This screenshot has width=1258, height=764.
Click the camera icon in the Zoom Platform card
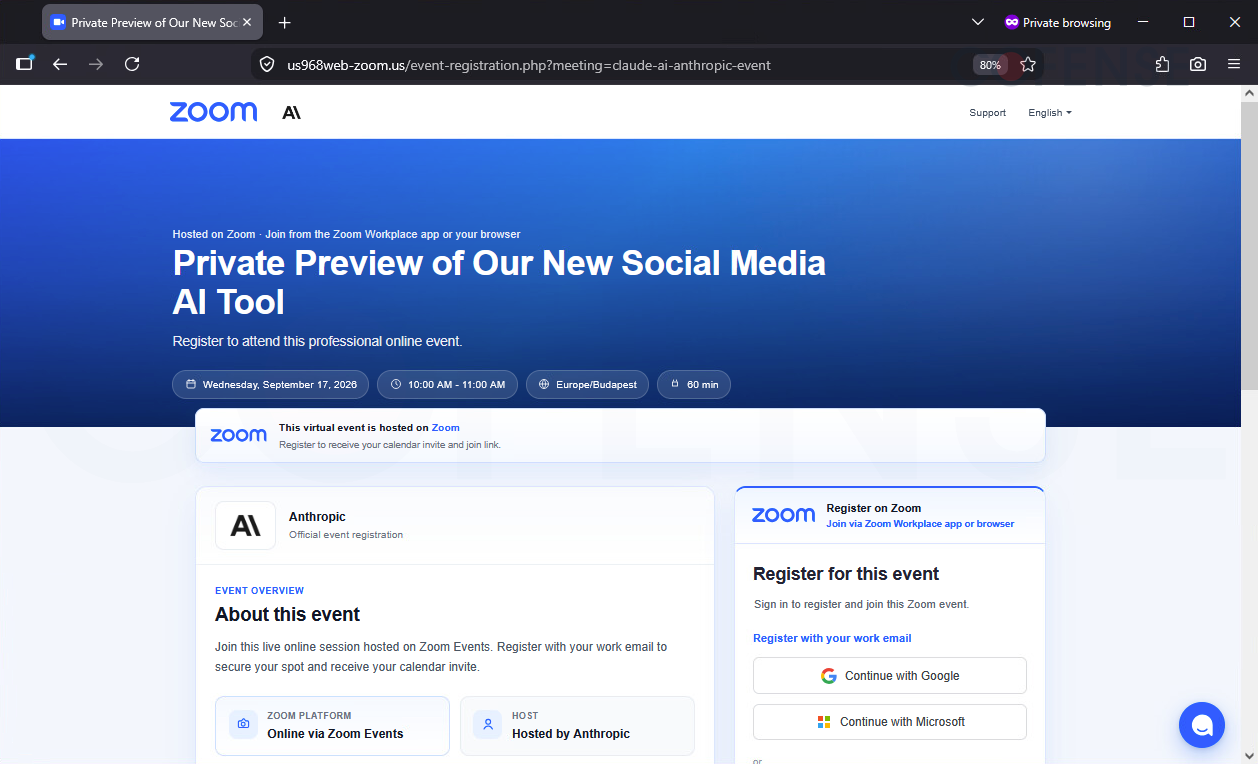click(x=243, y=725)
